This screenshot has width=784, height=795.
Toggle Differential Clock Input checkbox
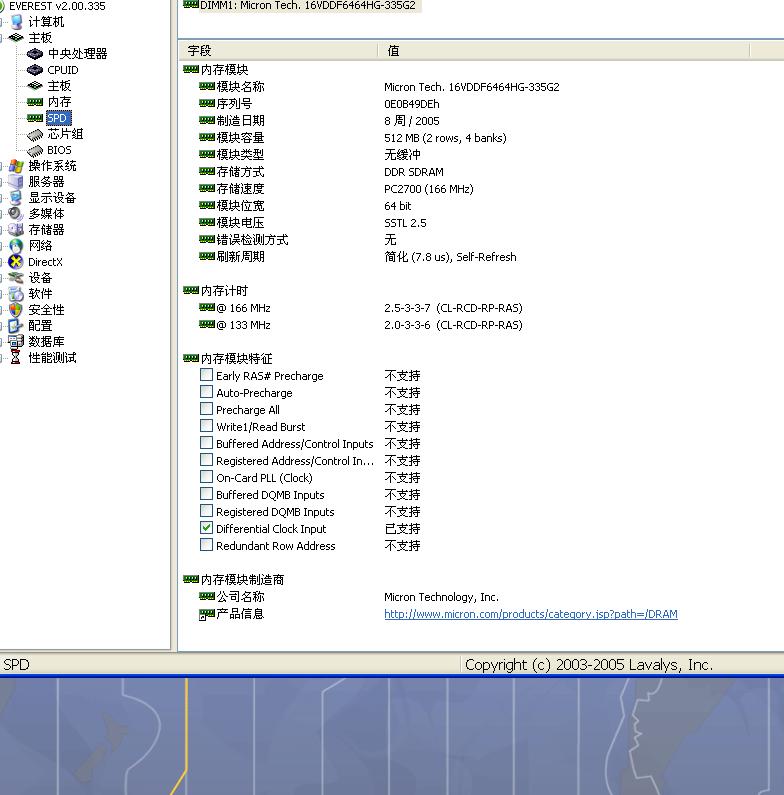click(206, 528)
